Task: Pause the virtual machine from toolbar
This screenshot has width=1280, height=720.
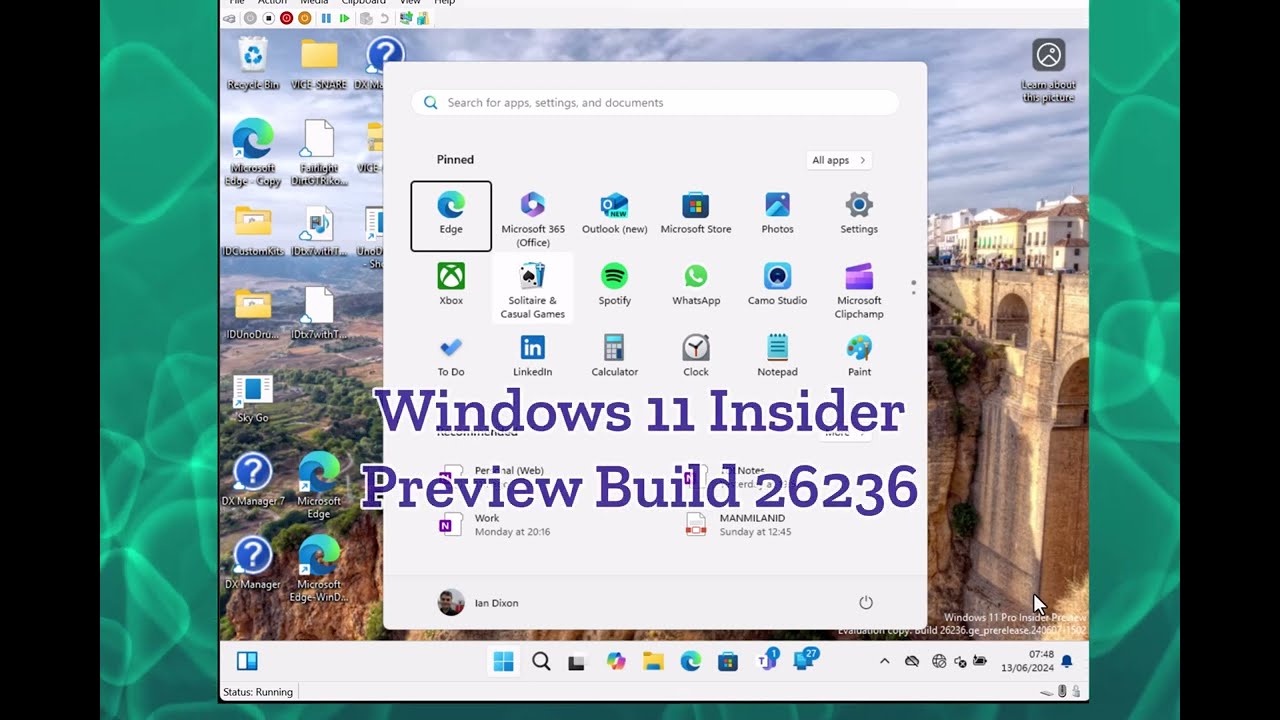Action: pyautogui.click(x=326, y=18)
